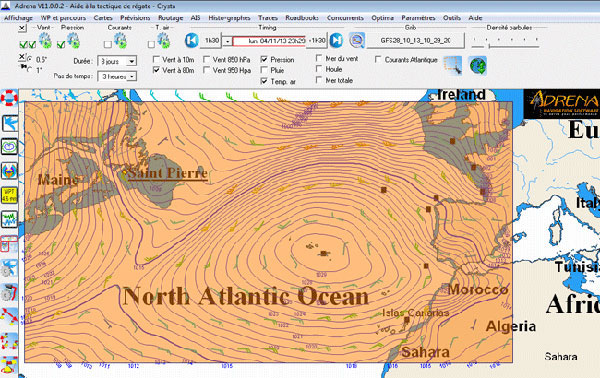This screenshot has height=378, width=600.
Task: Uncheck the Pression data checkbox
Action: [x=264, y=60]
